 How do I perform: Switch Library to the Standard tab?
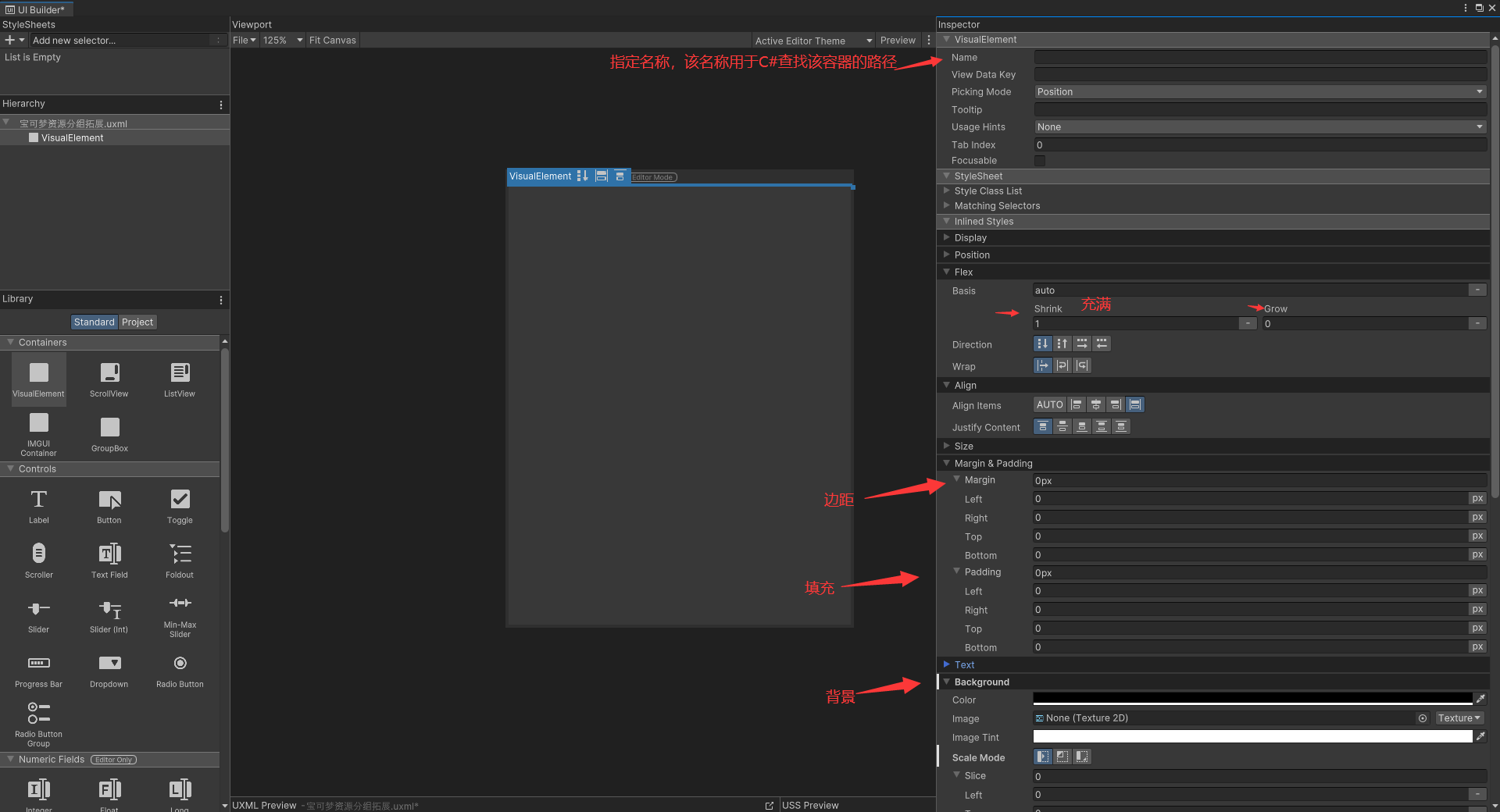pyautogui.click(x=95, y=322)
